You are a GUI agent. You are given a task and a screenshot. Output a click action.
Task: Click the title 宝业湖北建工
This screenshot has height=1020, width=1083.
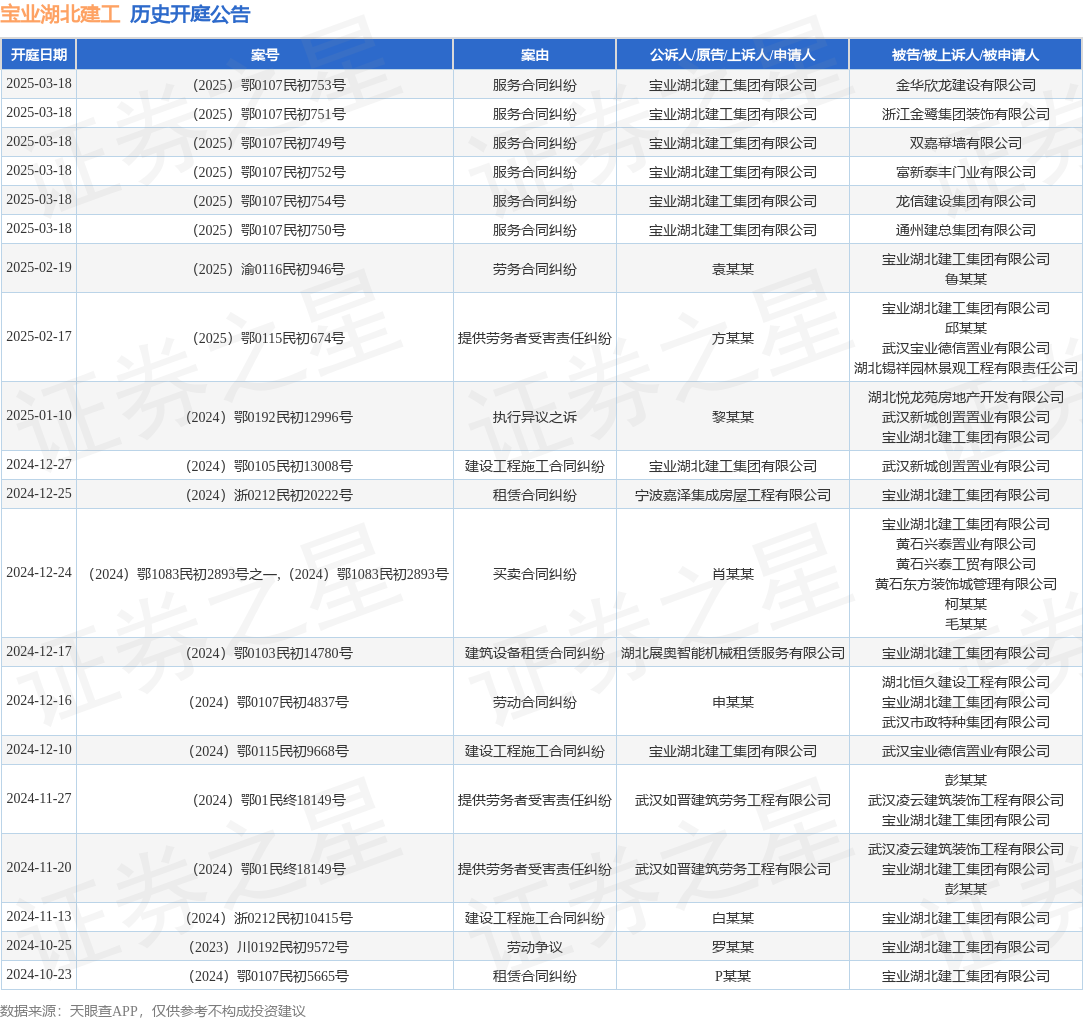pyautogui.click(x=60, y=14)
